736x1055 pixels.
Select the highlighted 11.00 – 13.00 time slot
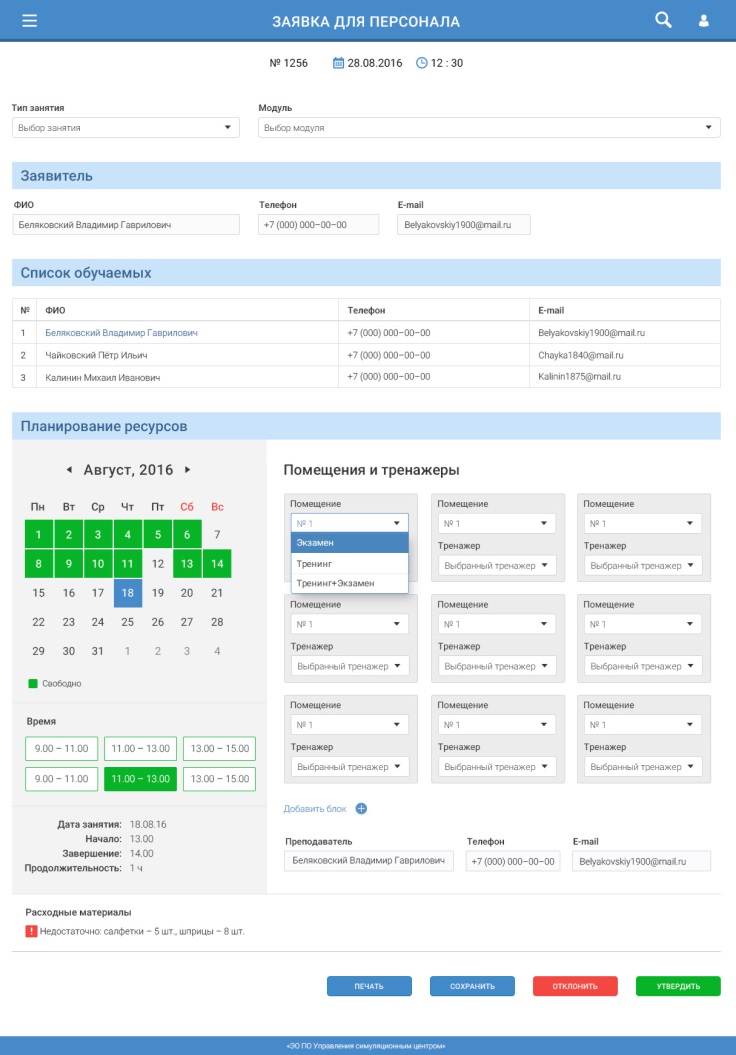140,779
